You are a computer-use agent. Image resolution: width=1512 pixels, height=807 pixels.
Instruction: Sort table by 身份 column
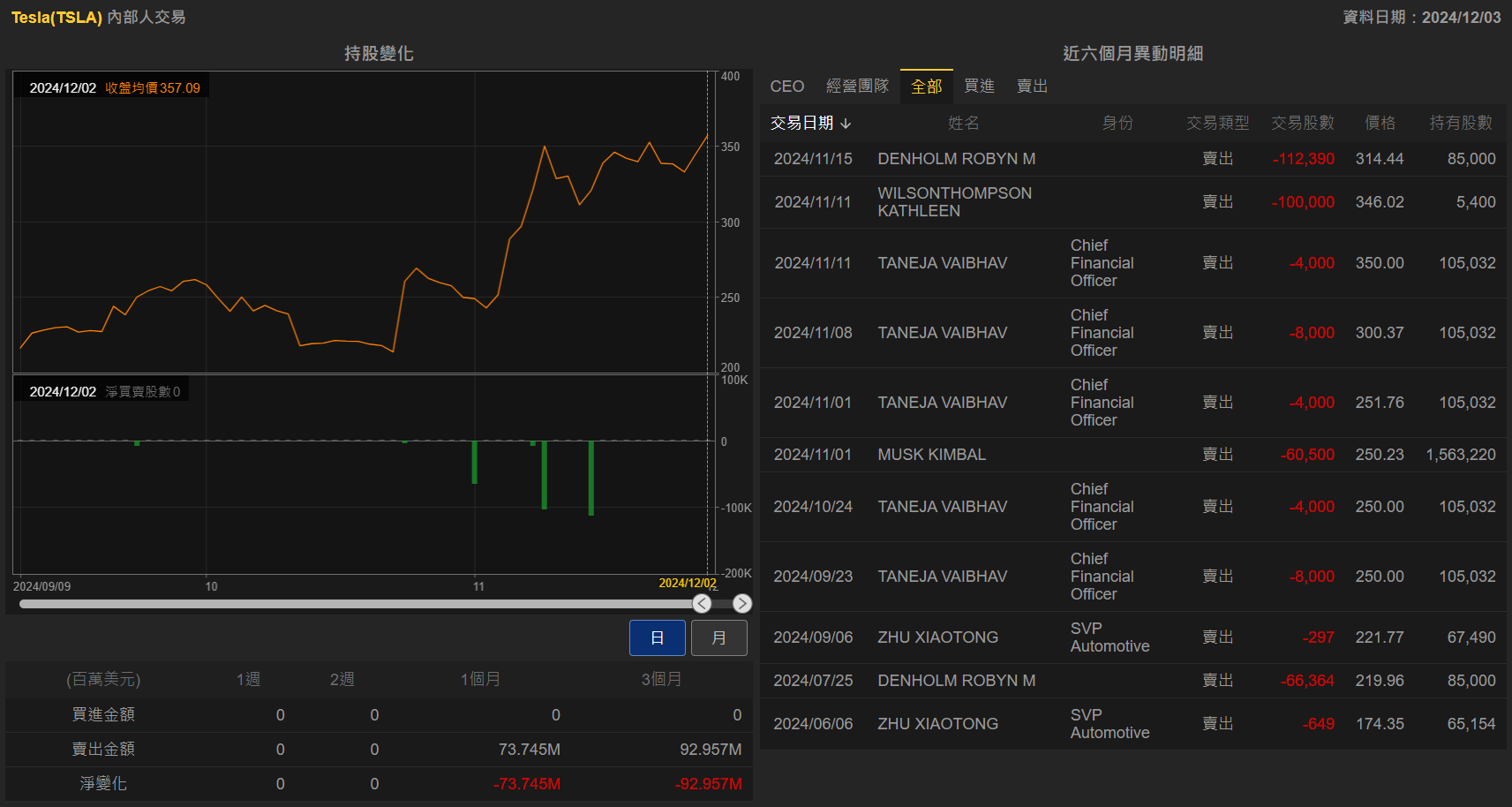pyautogui.click(x=1117, y=124)
